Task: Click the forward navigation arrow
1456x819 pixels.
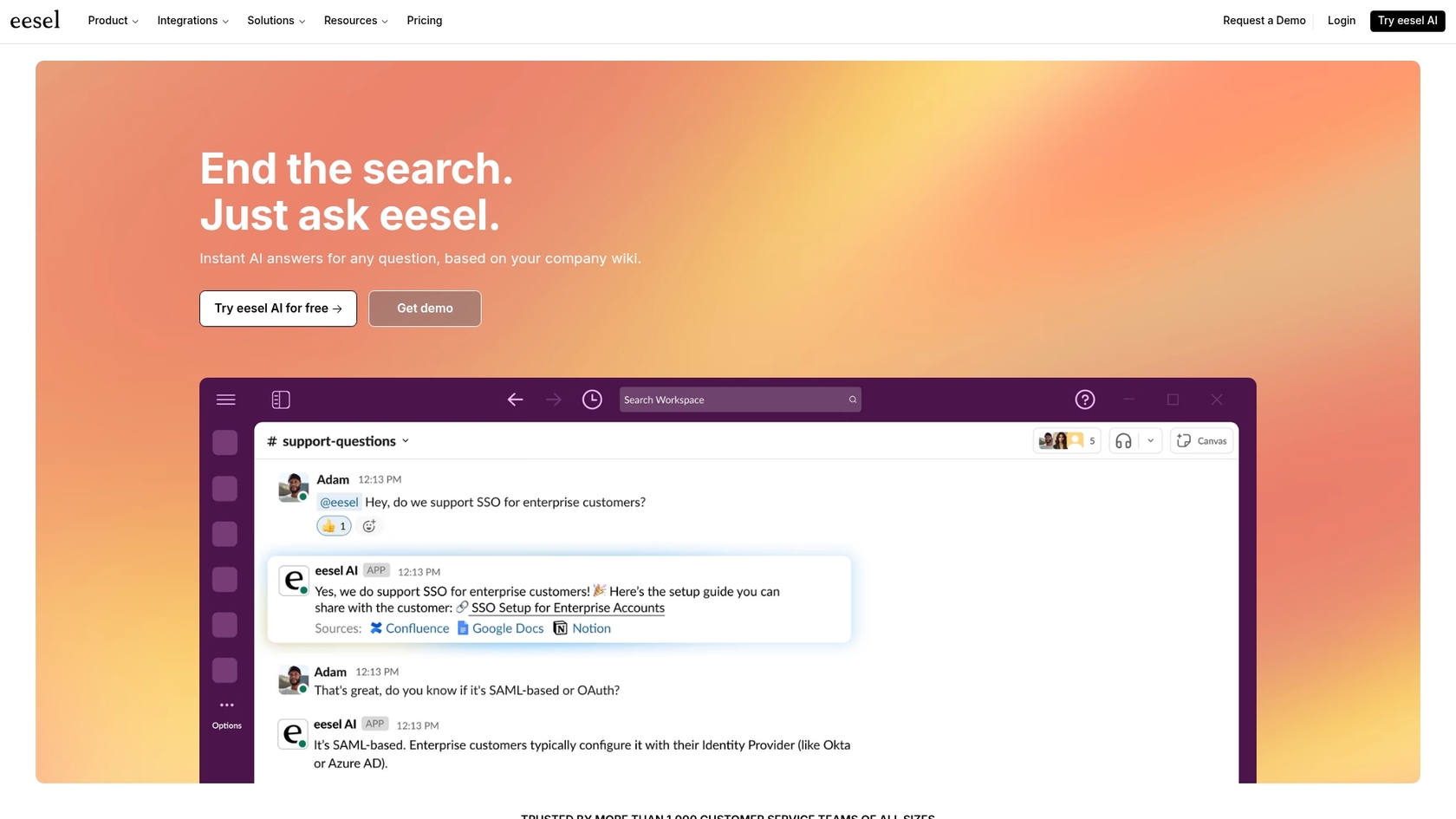Action: point(553,400)
